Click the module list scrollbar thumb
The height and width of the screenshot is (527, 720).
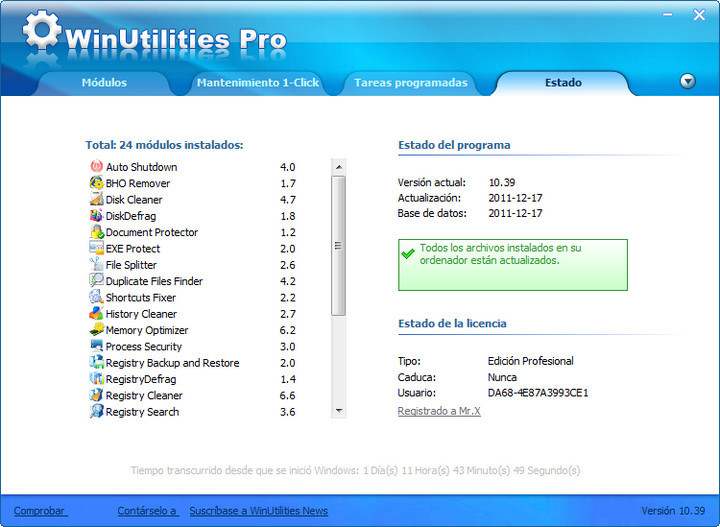tap(338, 246)
